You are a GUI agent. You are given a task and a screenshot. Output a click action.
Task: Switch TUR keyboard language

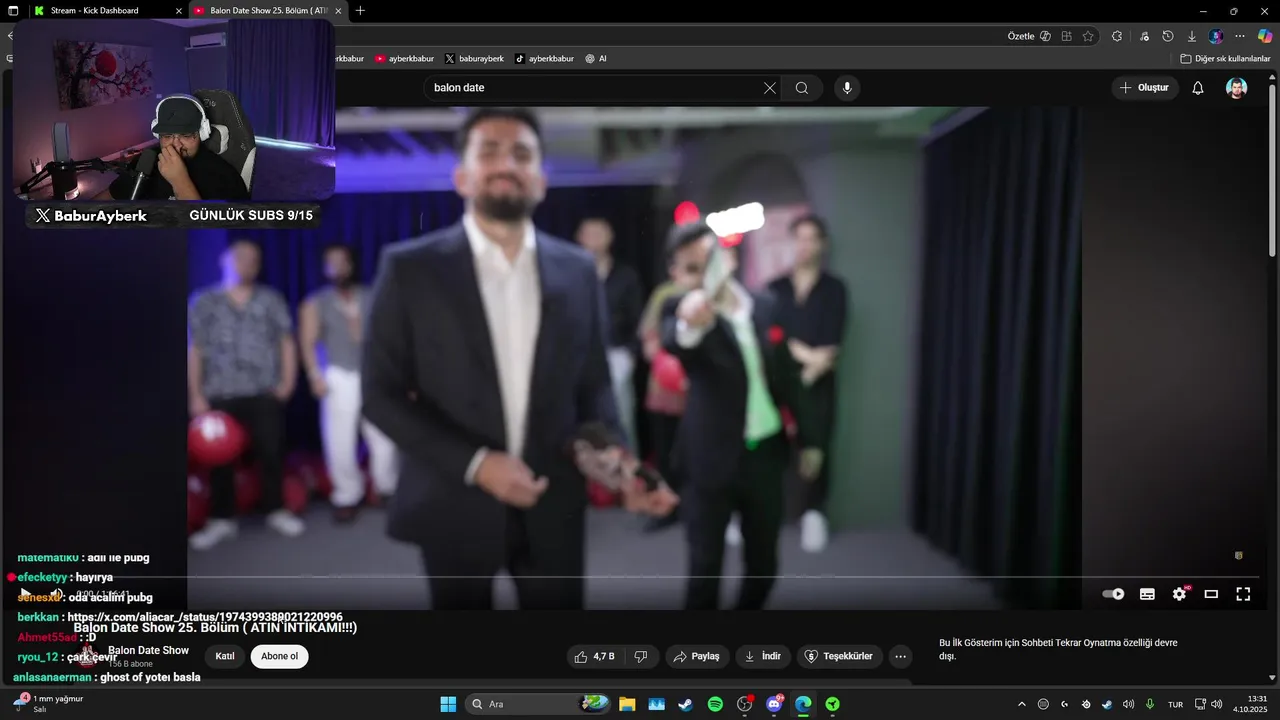pyautogui.click(x=1176, y=704)
